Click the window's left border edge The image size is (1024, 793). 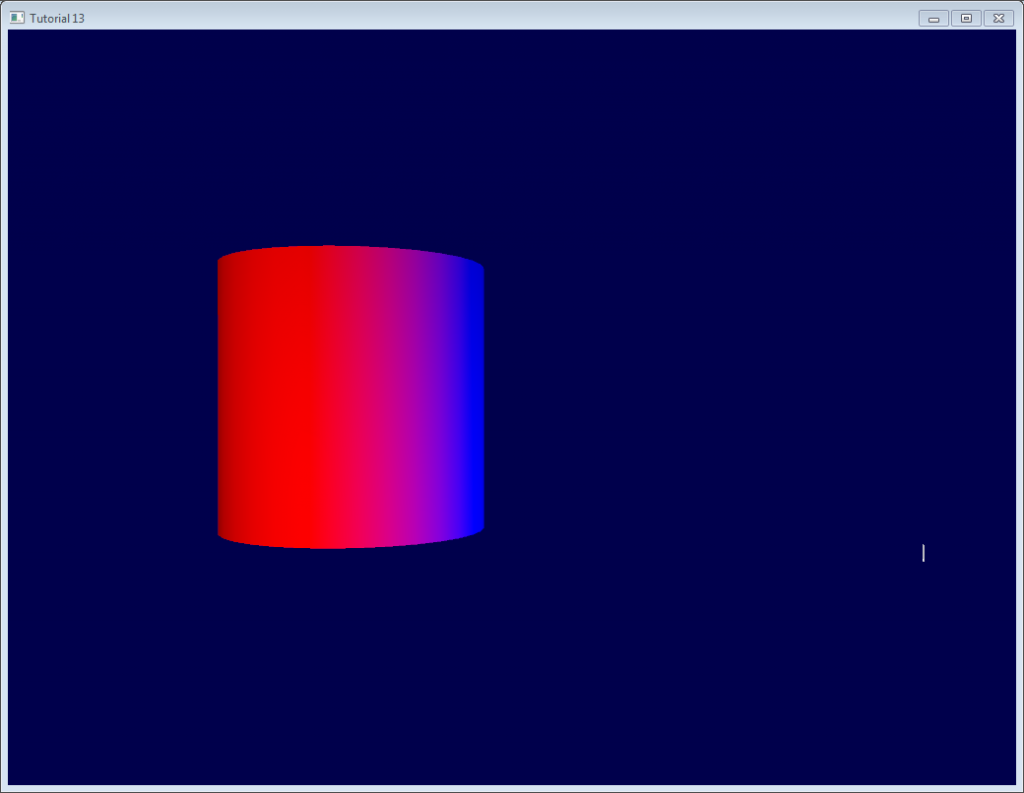pyautogui.click(x=4, y=400)
